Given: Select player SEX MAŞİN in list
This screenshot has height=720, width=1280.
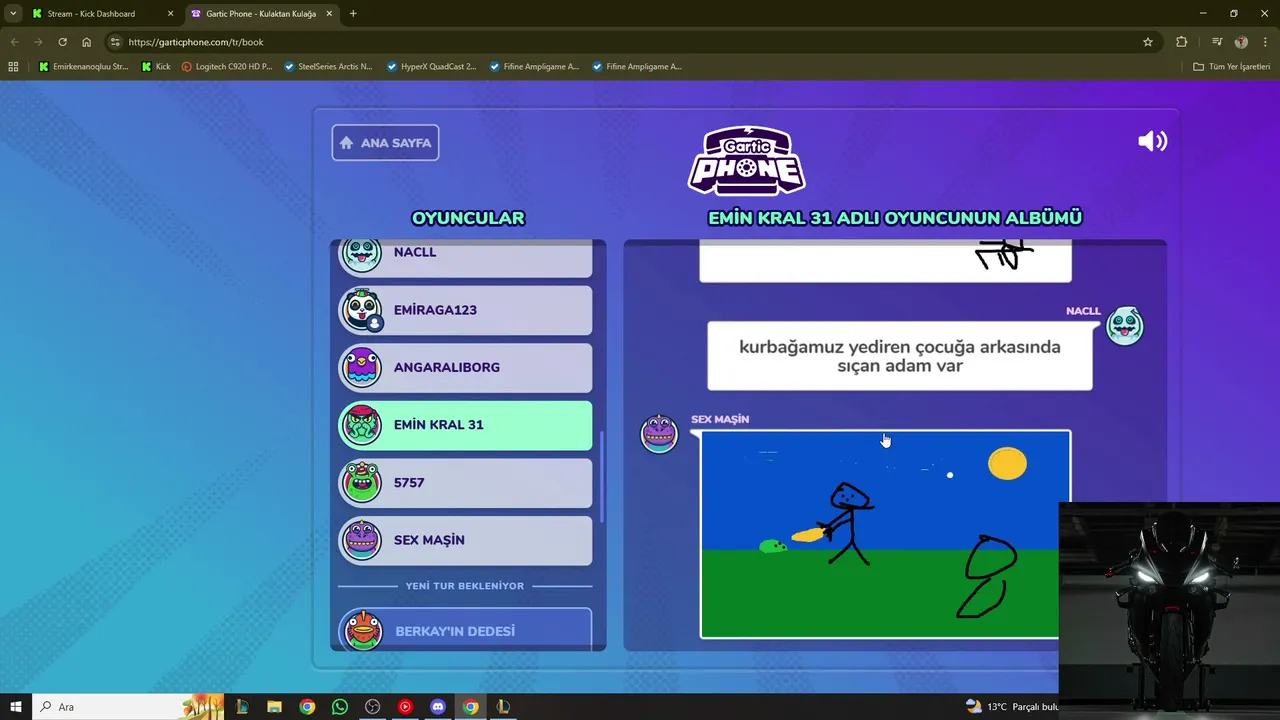Looking at the screenshot, I should [465, 540].
